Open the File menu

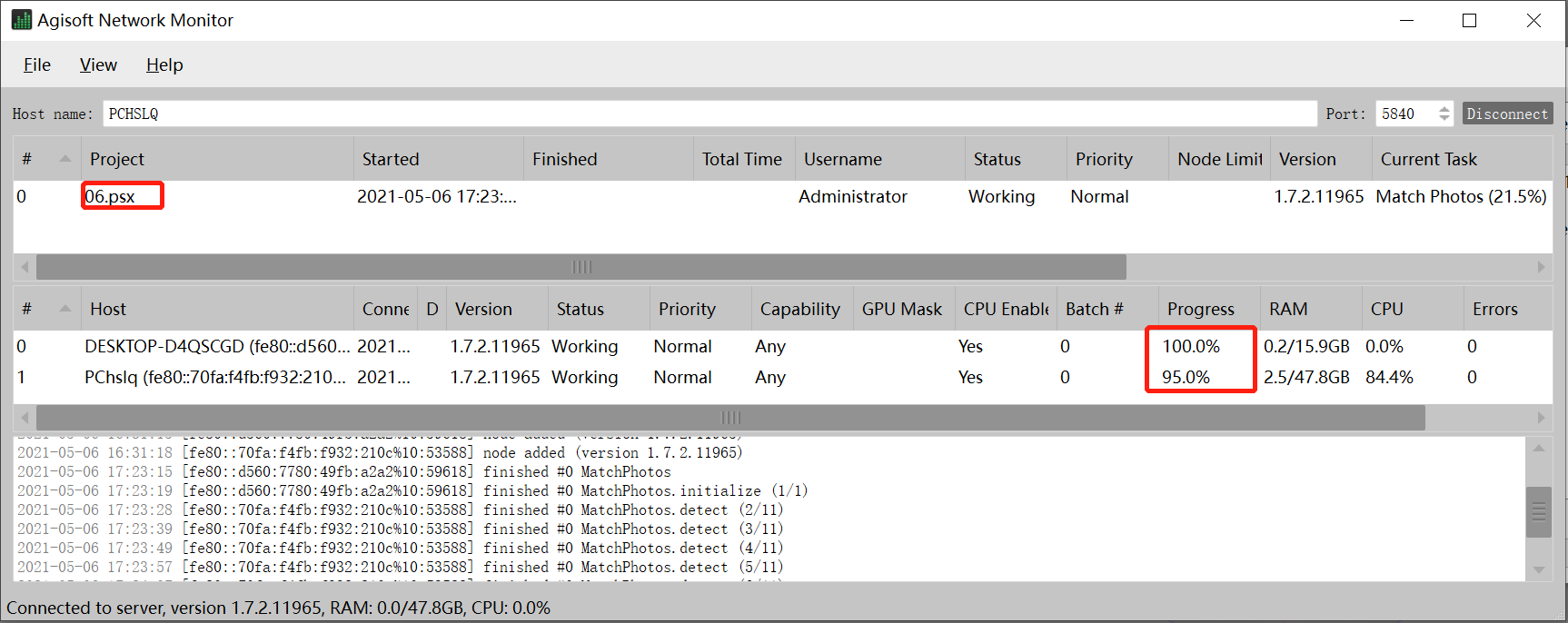coord(37,64)
